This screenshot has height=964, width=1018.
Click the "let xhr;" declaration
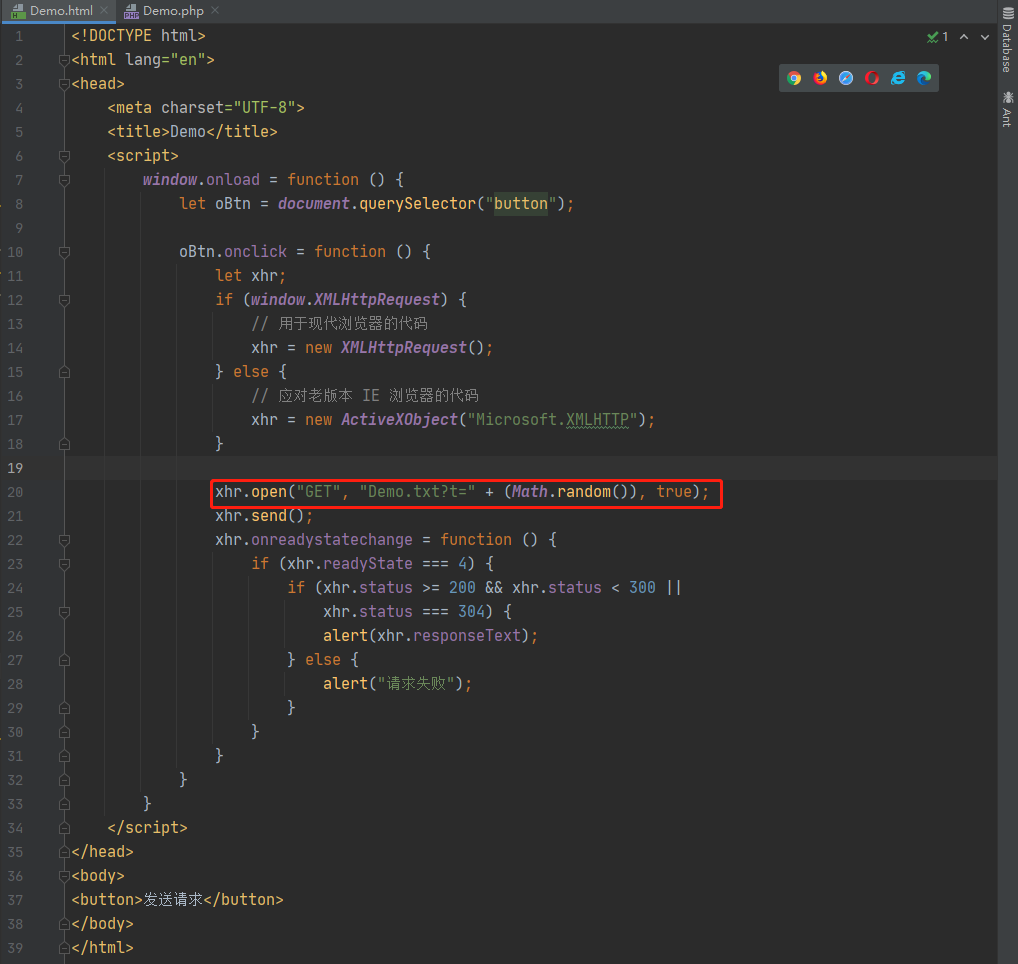coord(251,276)
